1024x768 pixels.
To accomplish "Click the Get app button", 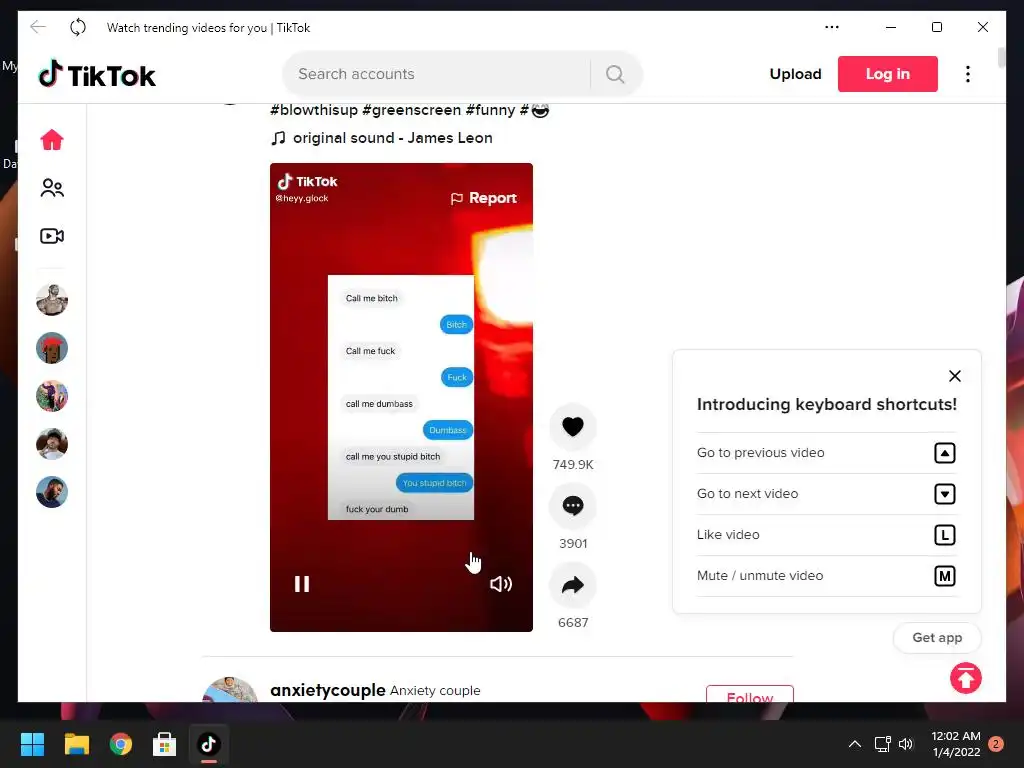I will (937, 637).
